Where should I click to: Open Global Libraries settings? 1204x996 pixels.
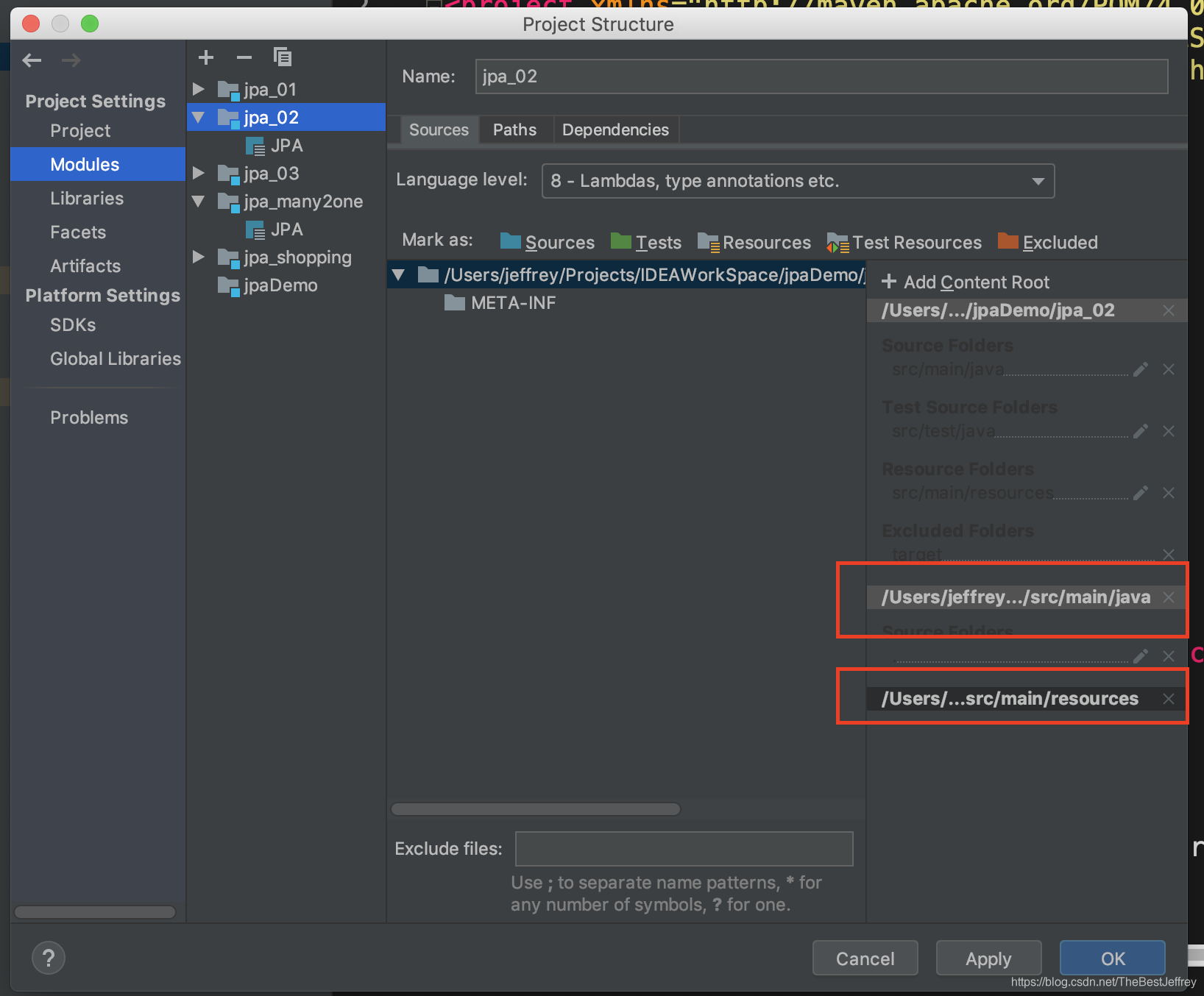coord(116,359)
